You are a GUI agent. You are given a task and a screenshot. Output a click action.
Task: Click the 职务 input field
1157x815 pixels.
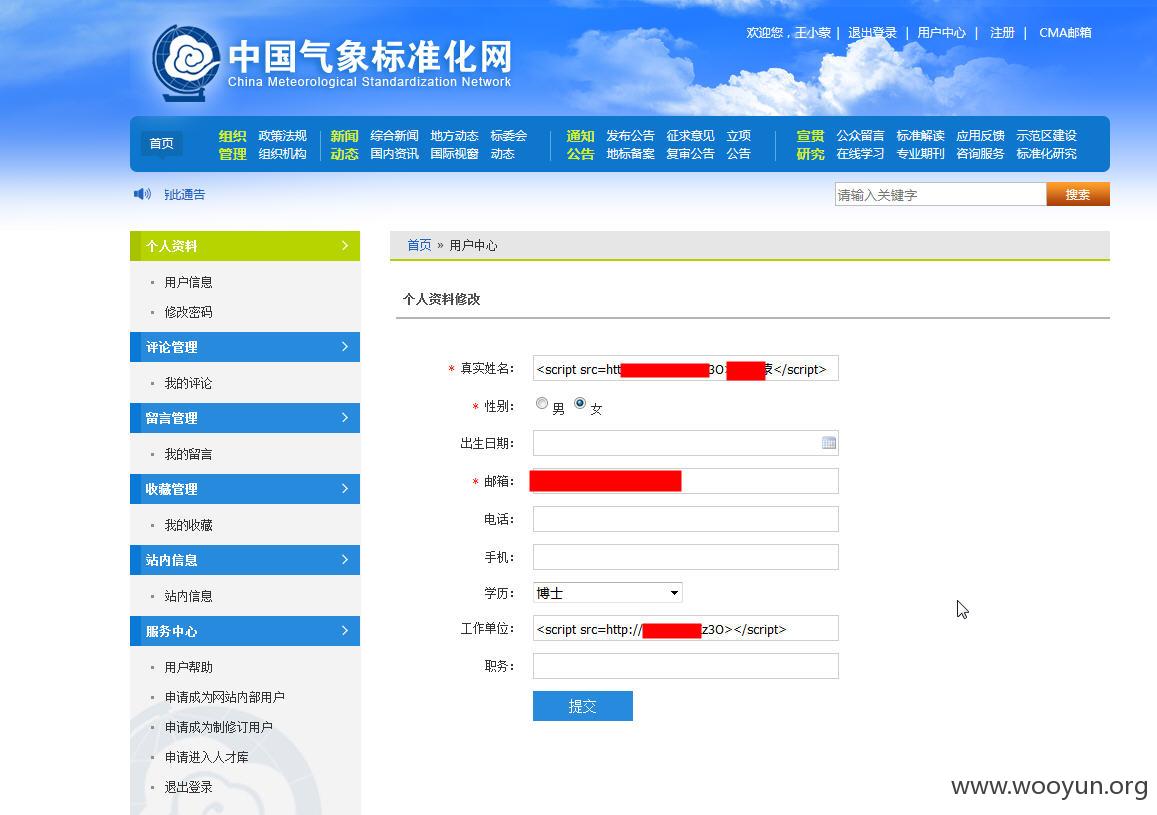coord(685,666)
